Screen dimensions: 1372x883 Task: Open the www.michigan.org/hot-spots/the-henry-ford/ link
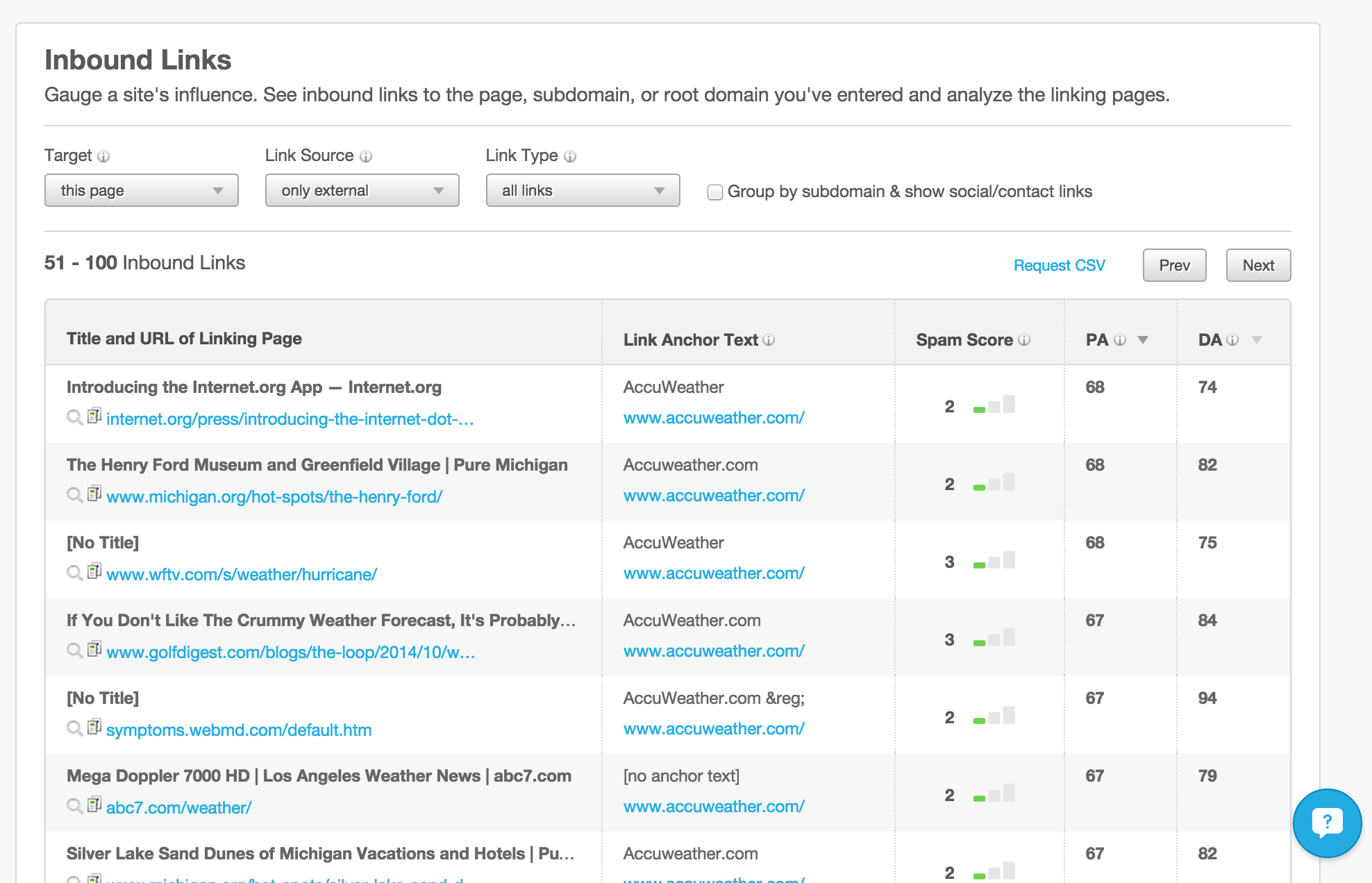tap(274, 496)
